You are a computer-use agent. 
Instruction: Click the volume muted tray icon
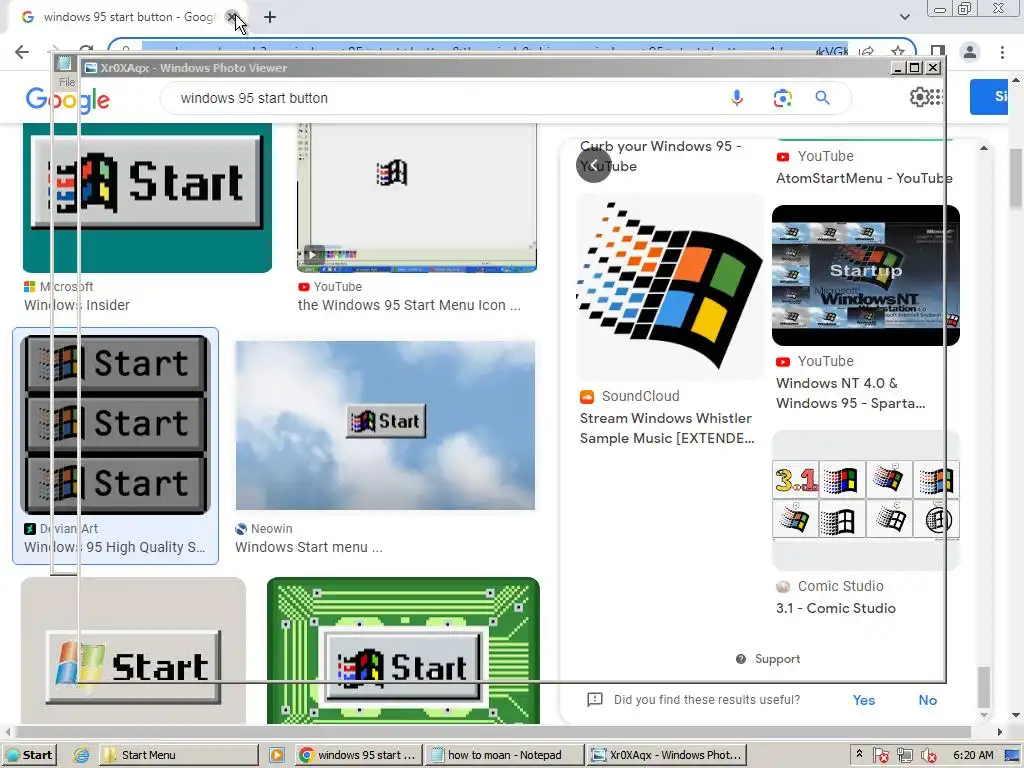point(928,756)
